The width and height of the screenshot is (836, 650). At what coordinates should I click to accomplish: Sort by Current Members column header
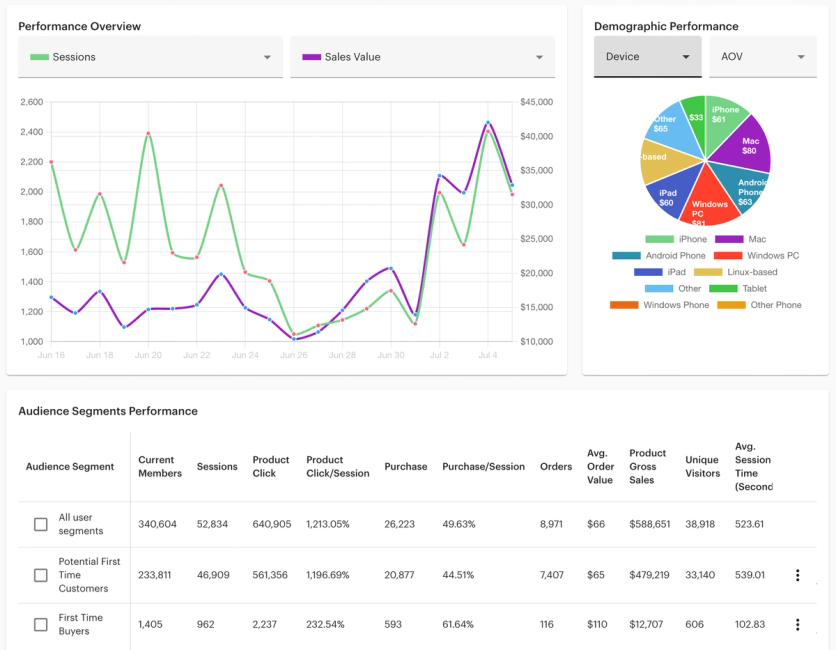point(160,467)
